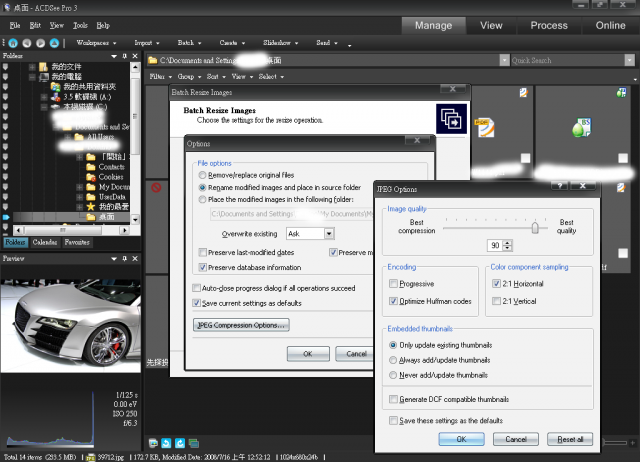Click Cancel in JPEG Options dialog
Screen dimensions: 640x462
[516, 439]
